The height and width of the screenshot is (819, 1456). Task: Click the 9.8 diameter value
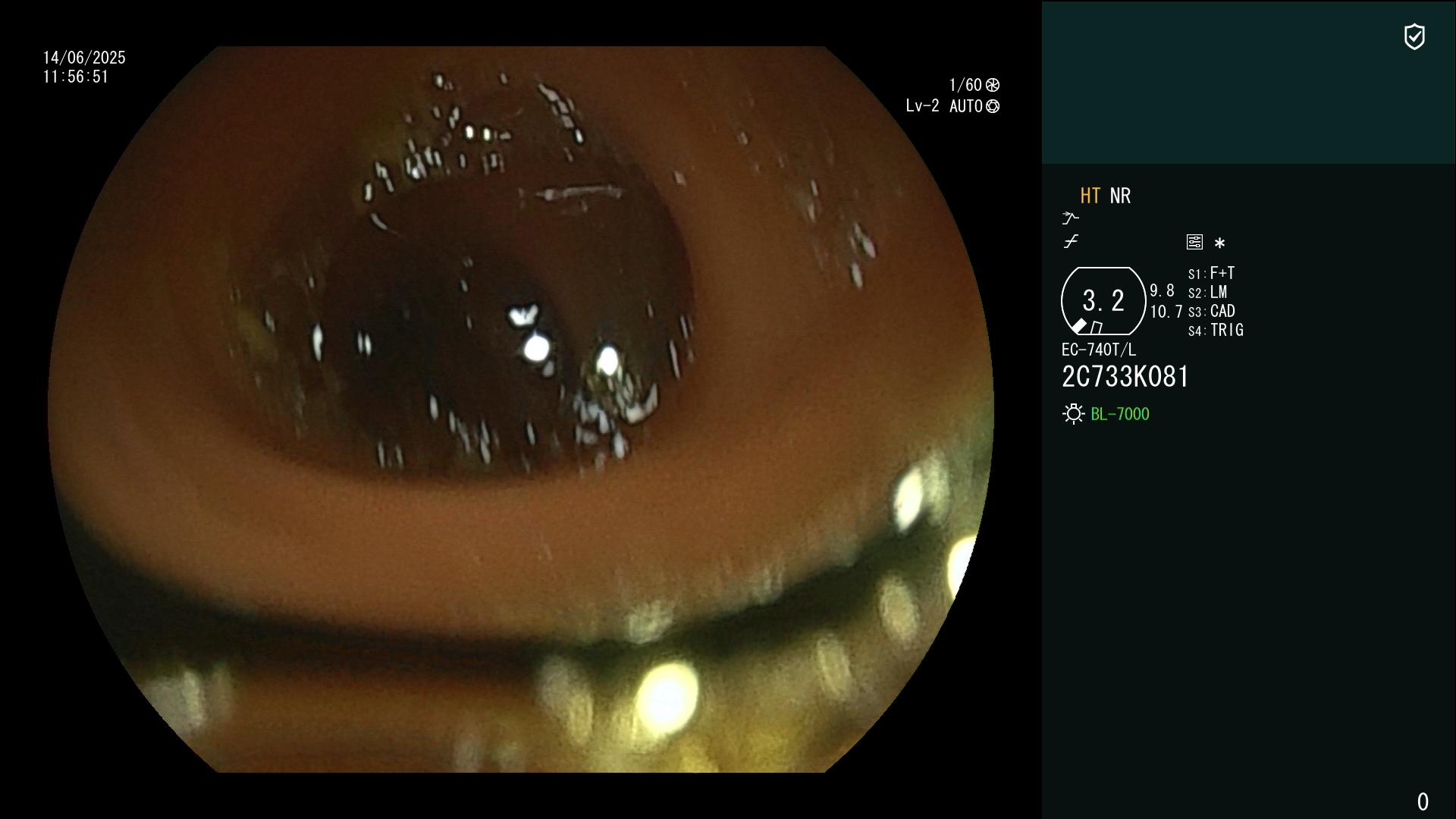coord(1162,290)
